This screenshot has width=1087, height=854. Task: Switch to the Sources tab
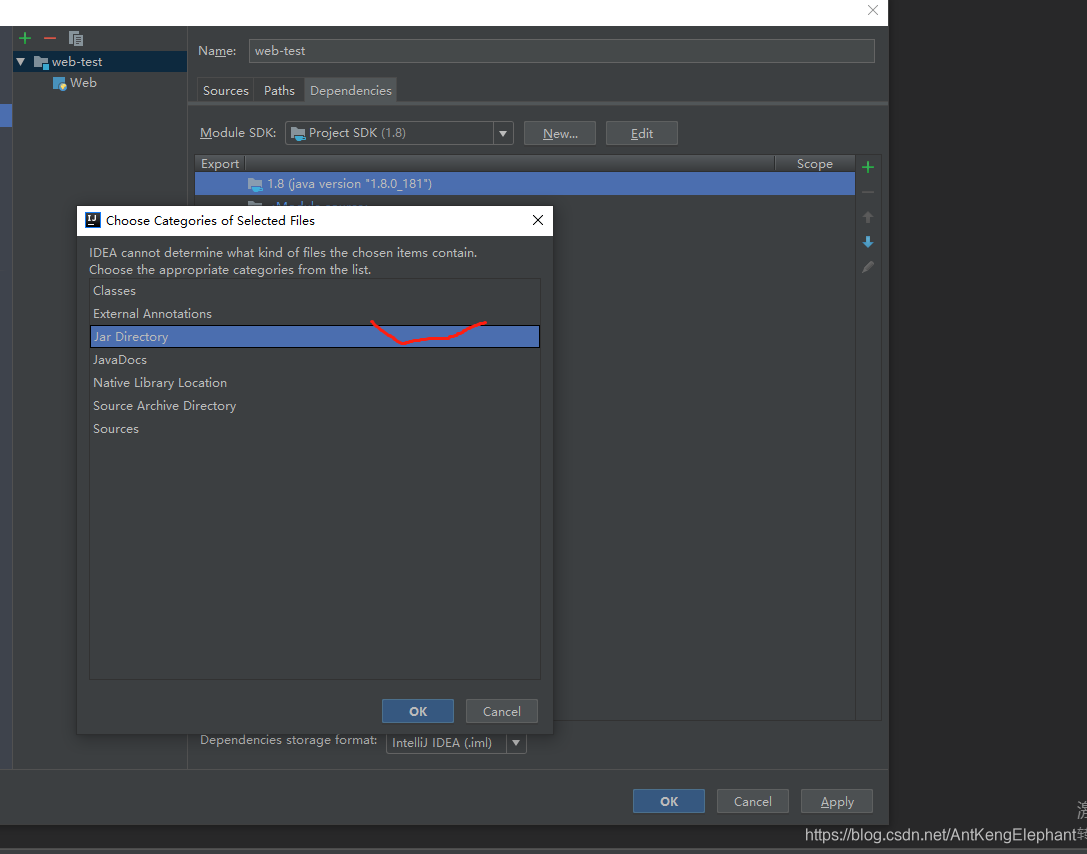pyautogui.click(x=225, y=90)
